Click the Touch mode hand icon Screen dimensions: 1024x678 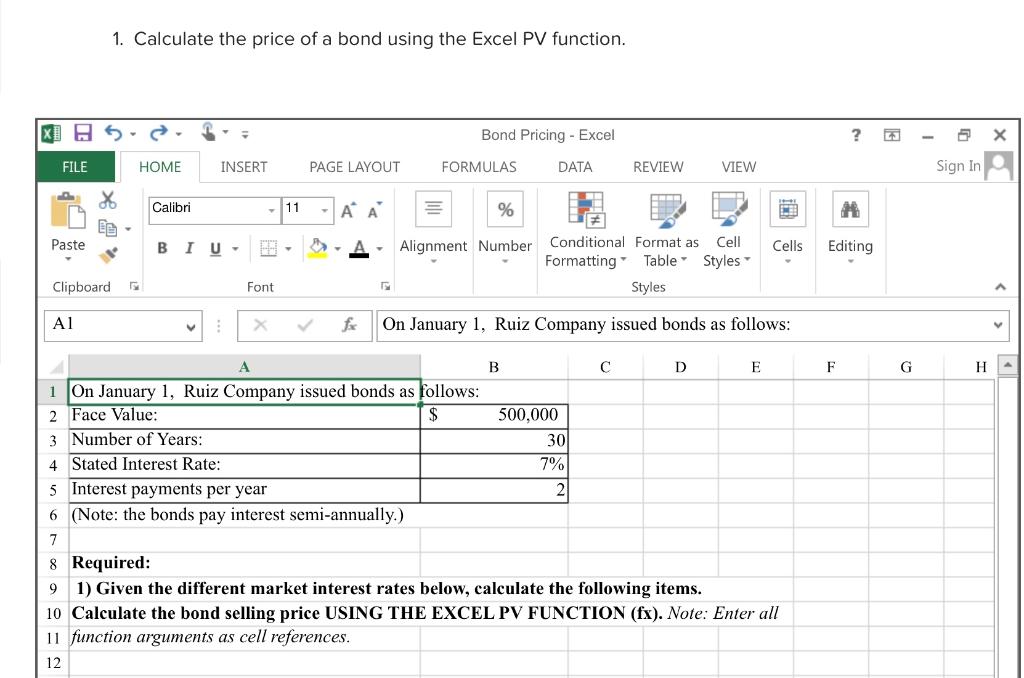pos(208,132)
